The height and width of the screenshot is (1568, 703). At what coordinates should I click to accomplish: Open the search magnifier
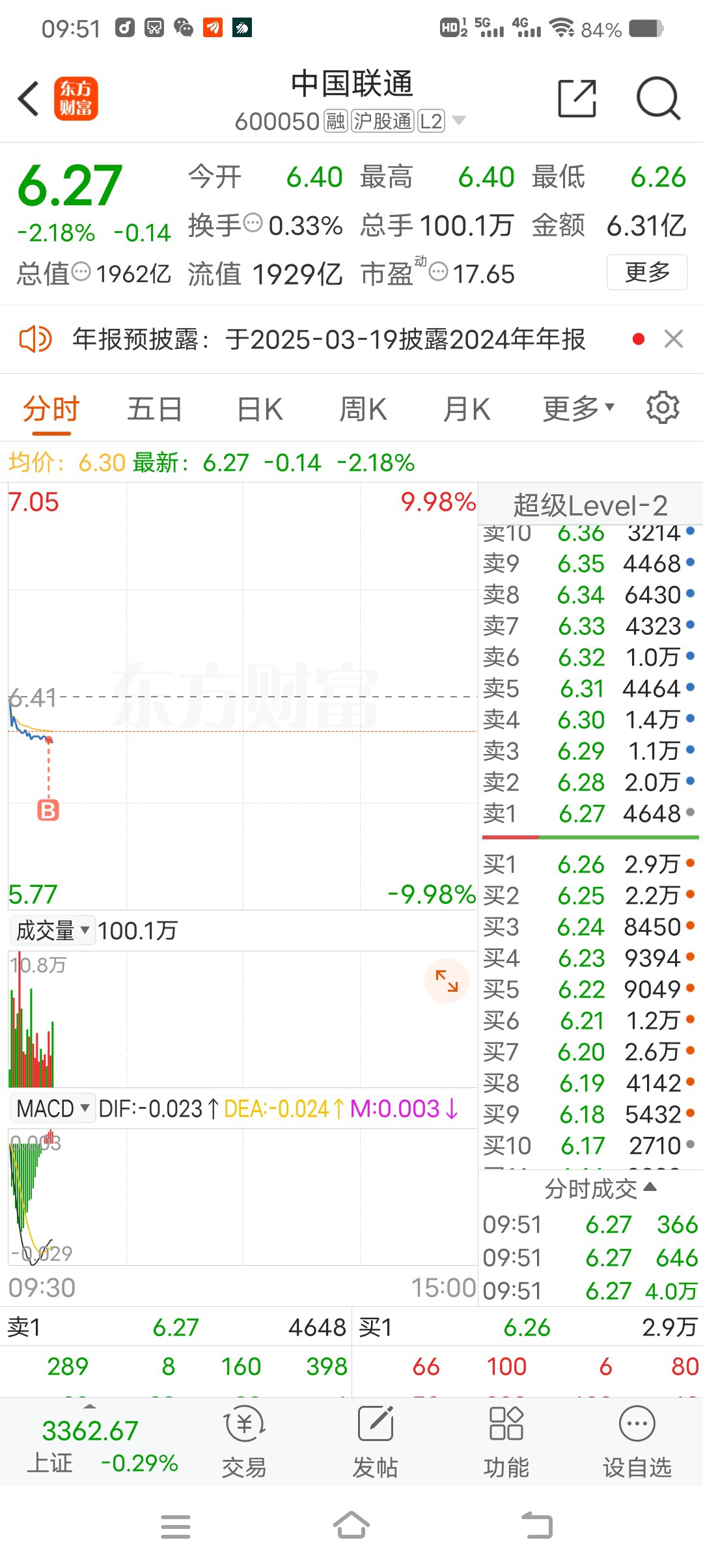point(658,98)
